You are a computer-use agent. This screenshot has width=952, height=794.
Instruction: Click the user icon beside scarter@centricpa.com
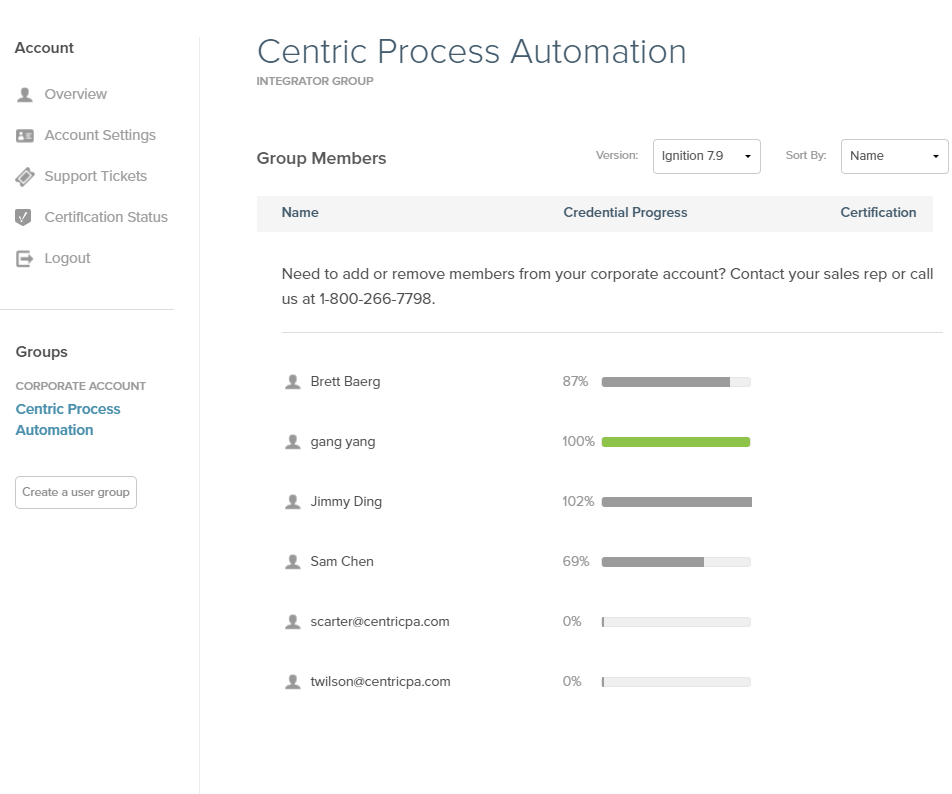(x=293, y=622)
